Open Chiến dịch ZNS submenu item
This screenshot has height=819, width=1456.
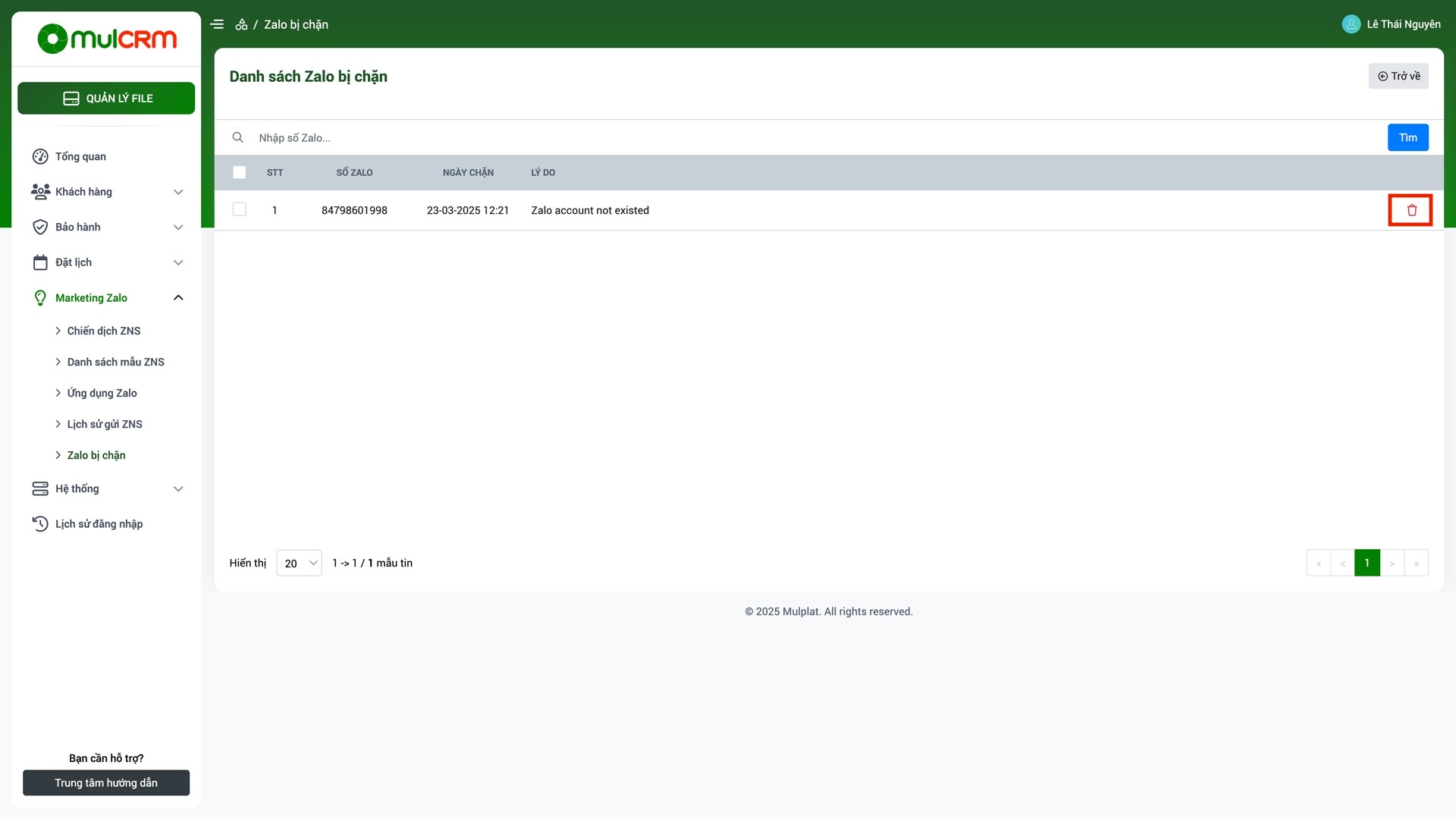[104, 331]
